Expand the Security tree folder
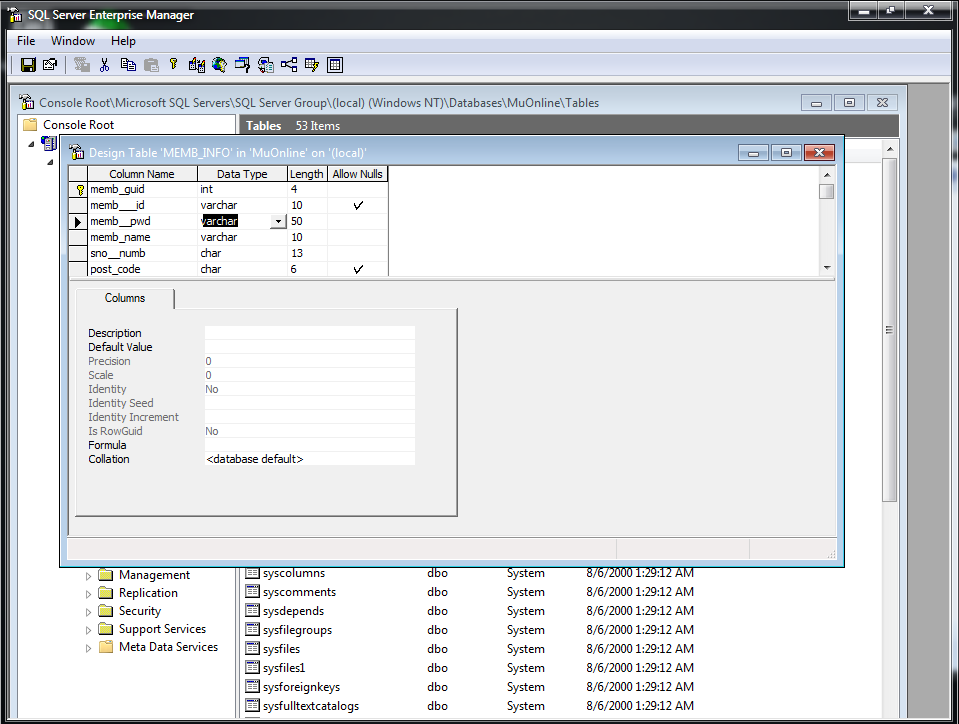This screenshot has width=959, height=724. (88, 612)
